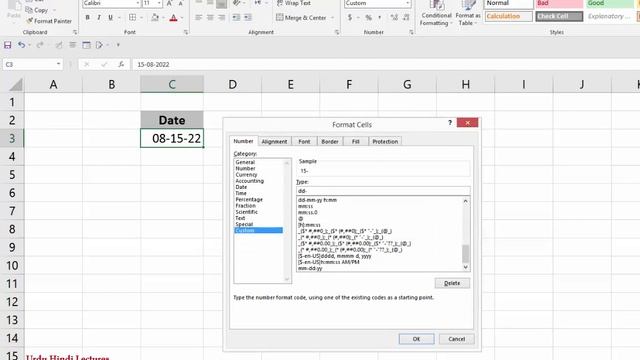Viewport: 640px width, 360px height.
Task: Select column C header
Action: (x=172, y=84)
